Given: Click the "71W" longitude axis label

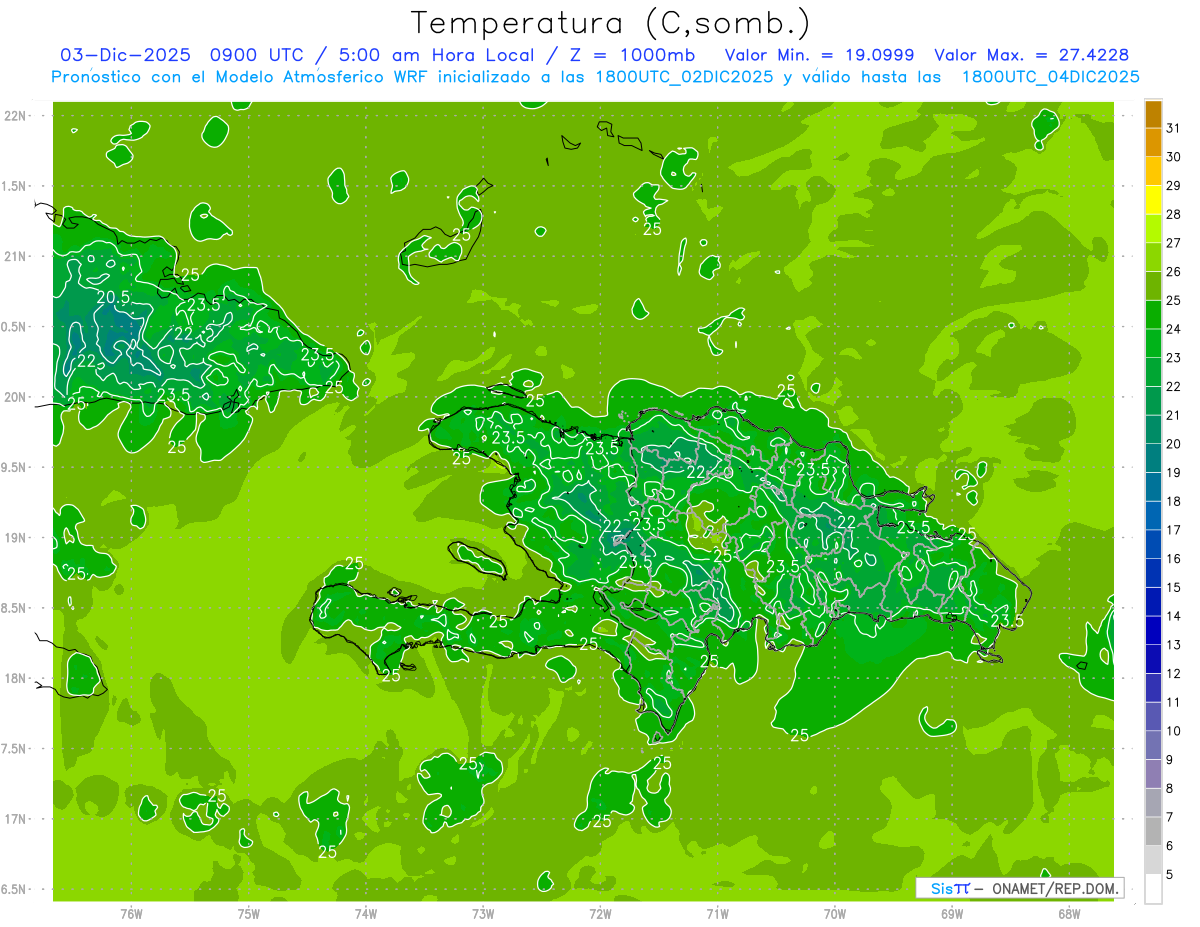Looking at the screenshot, I should tap(717, 913).
